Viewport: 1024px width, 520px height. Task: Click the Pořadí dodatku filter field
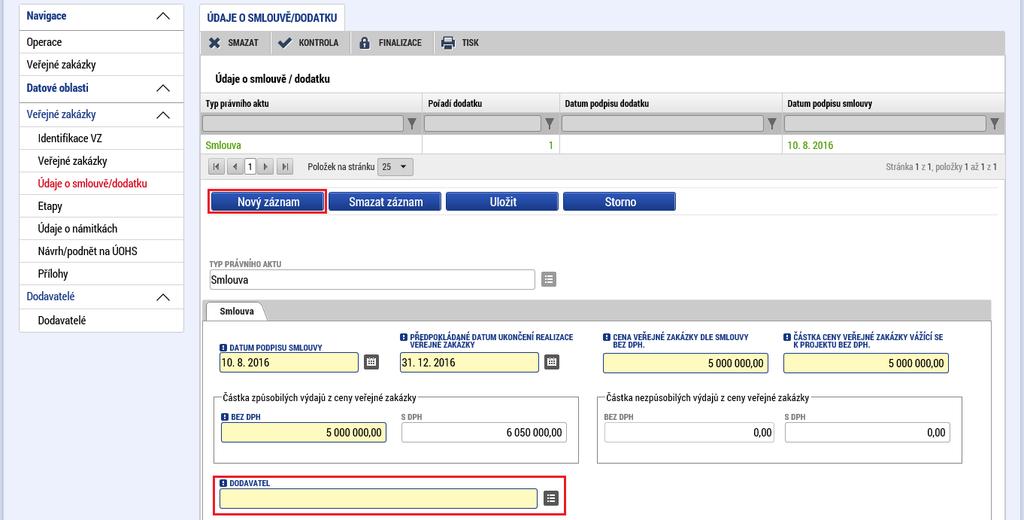tap(483, 123)
